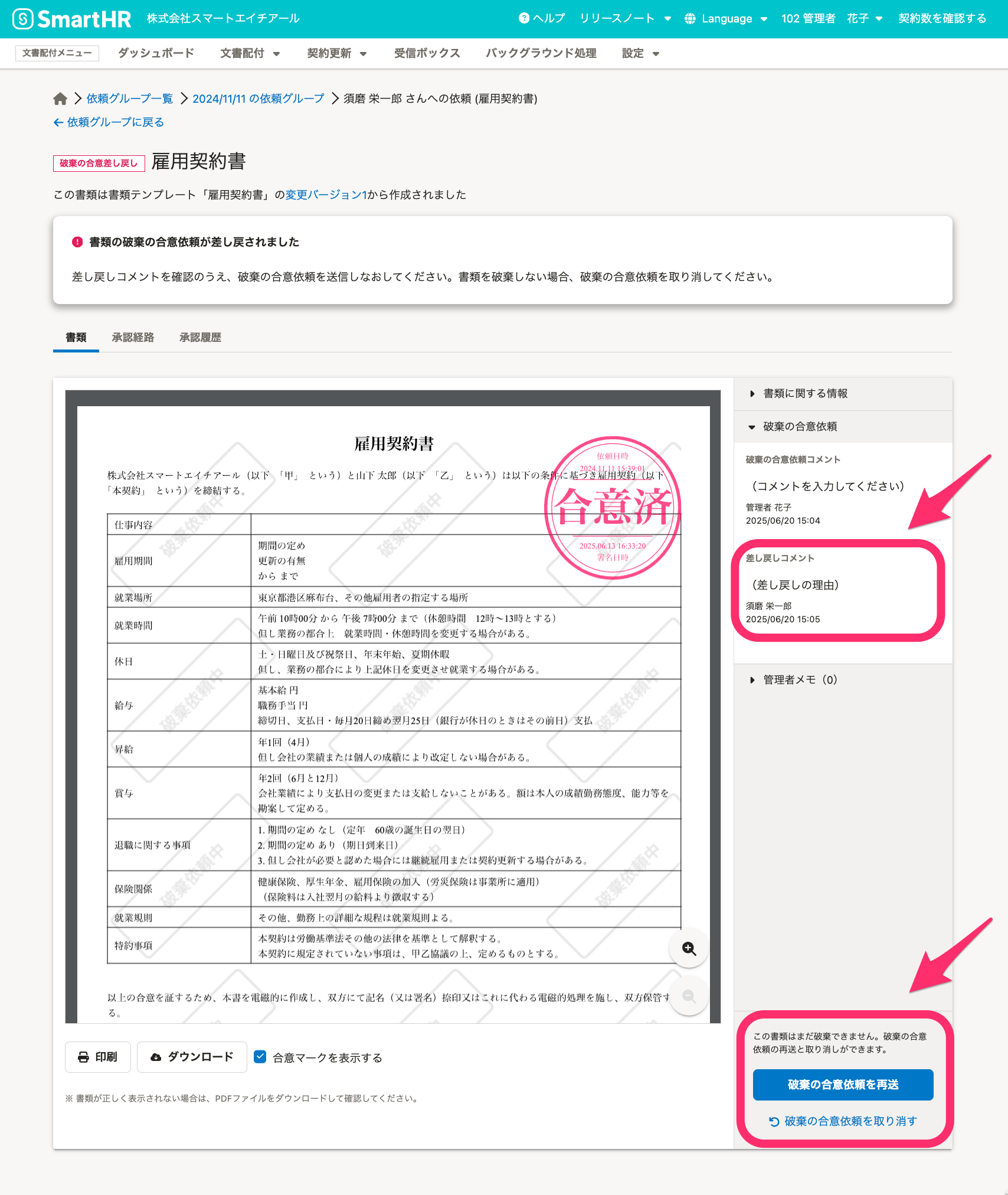Open 2024/11/11 の依頼グループ breadcrumb link

click(x=258, y=99)
